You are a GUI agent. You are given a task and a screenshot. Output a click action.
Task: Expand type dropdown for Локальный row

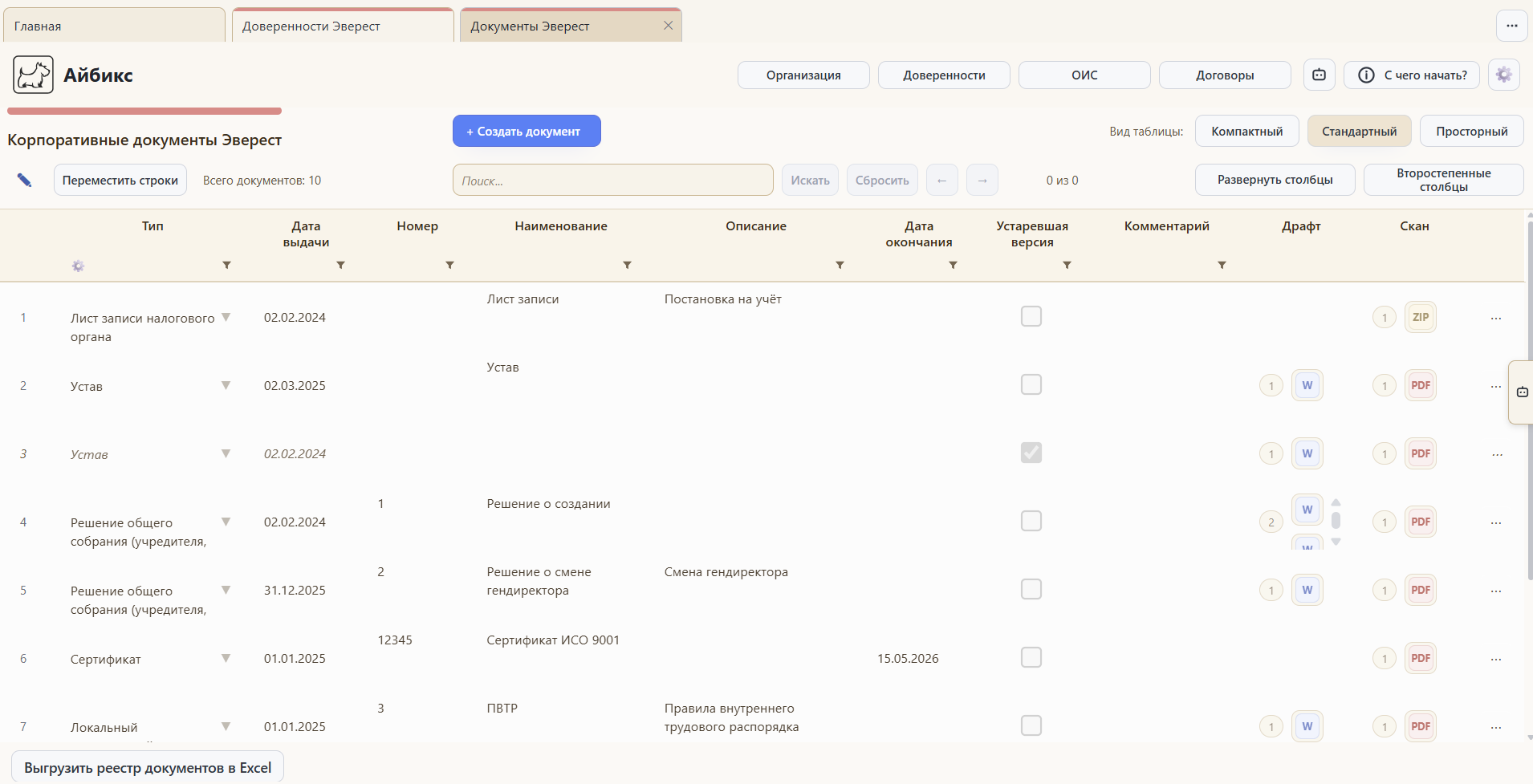point(226,726)
